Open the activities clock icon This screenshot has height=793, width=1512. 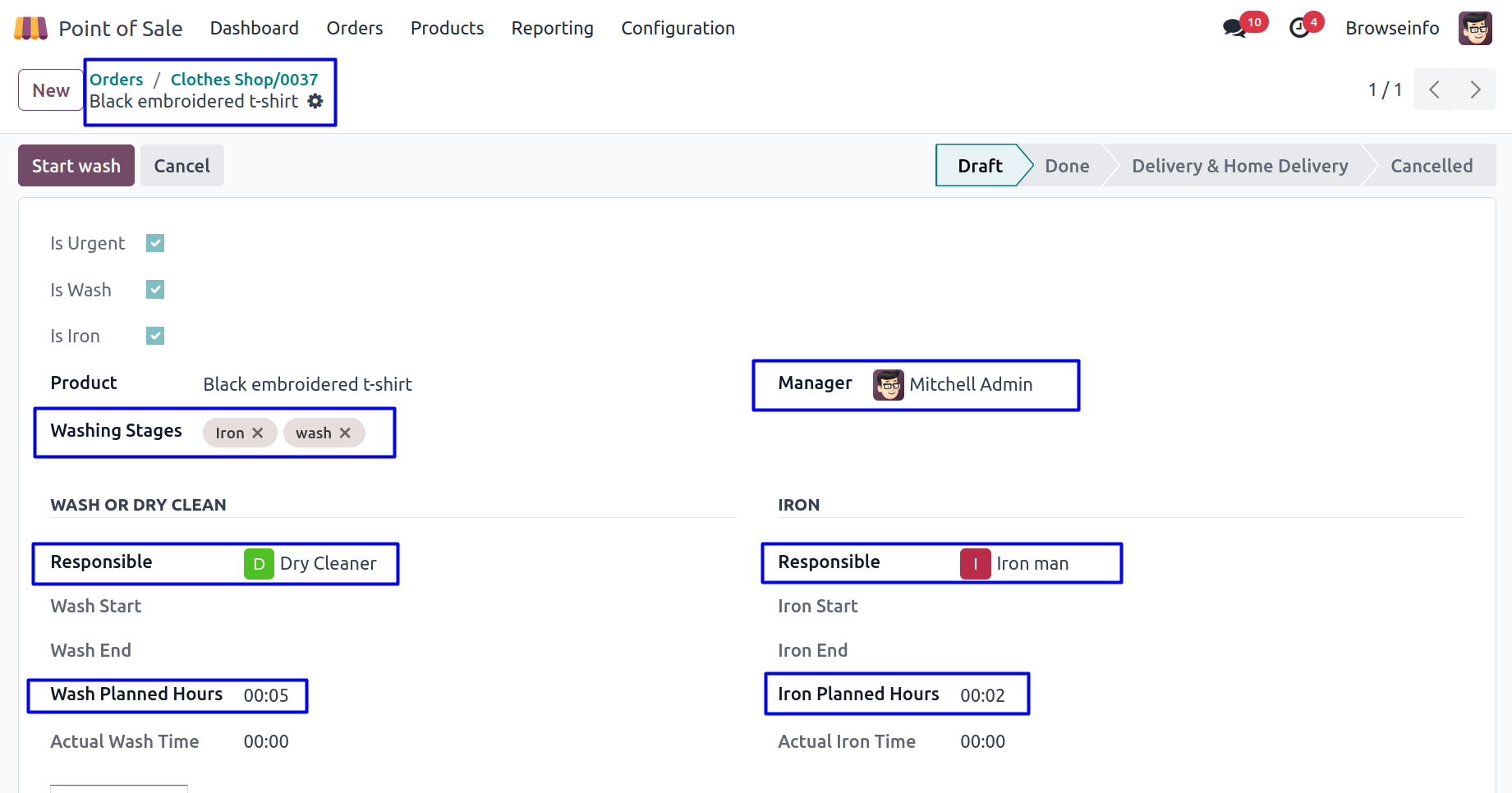coord(1299,29)
